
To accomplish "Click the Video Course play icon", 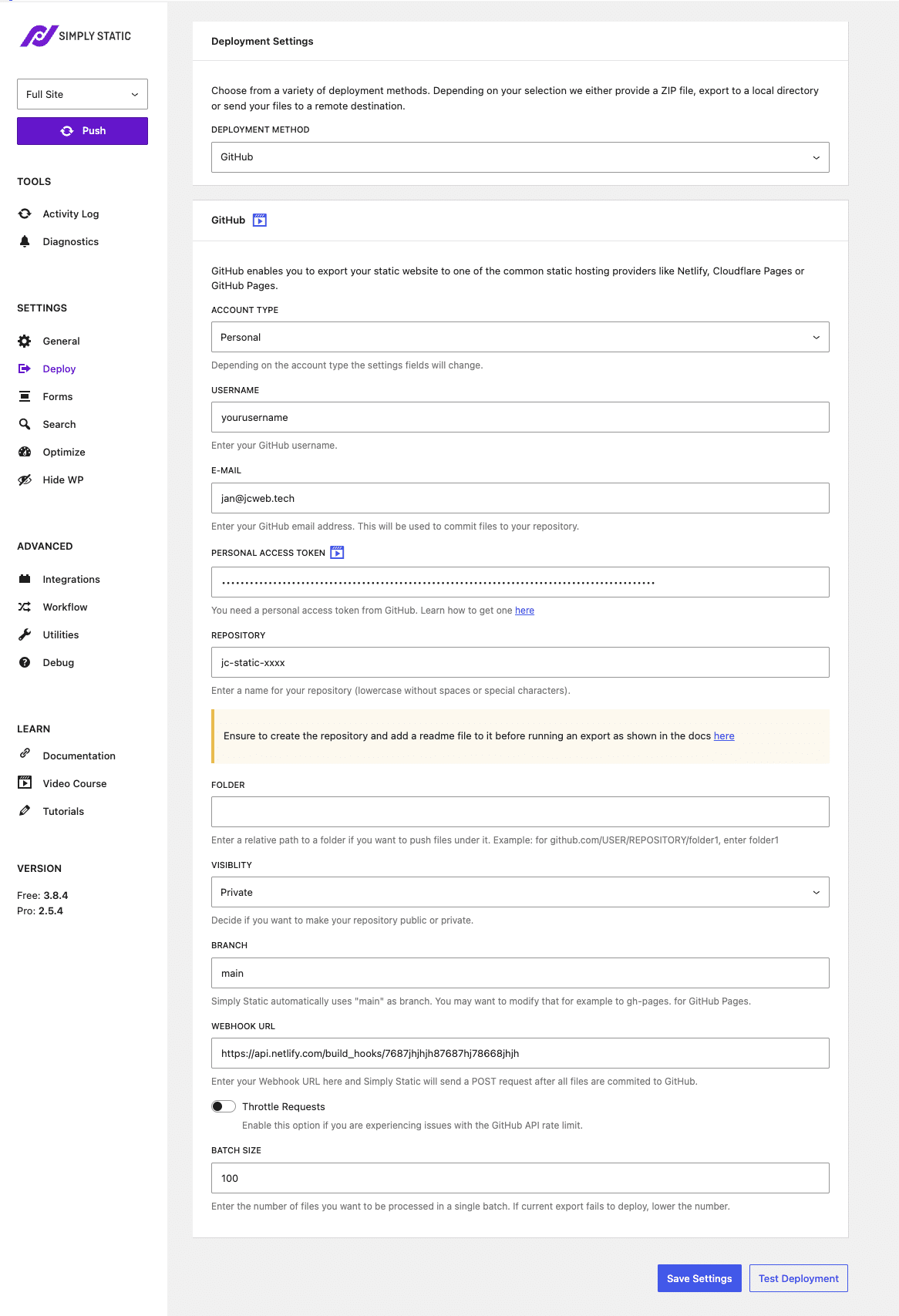I will click(x=25, y=783).
